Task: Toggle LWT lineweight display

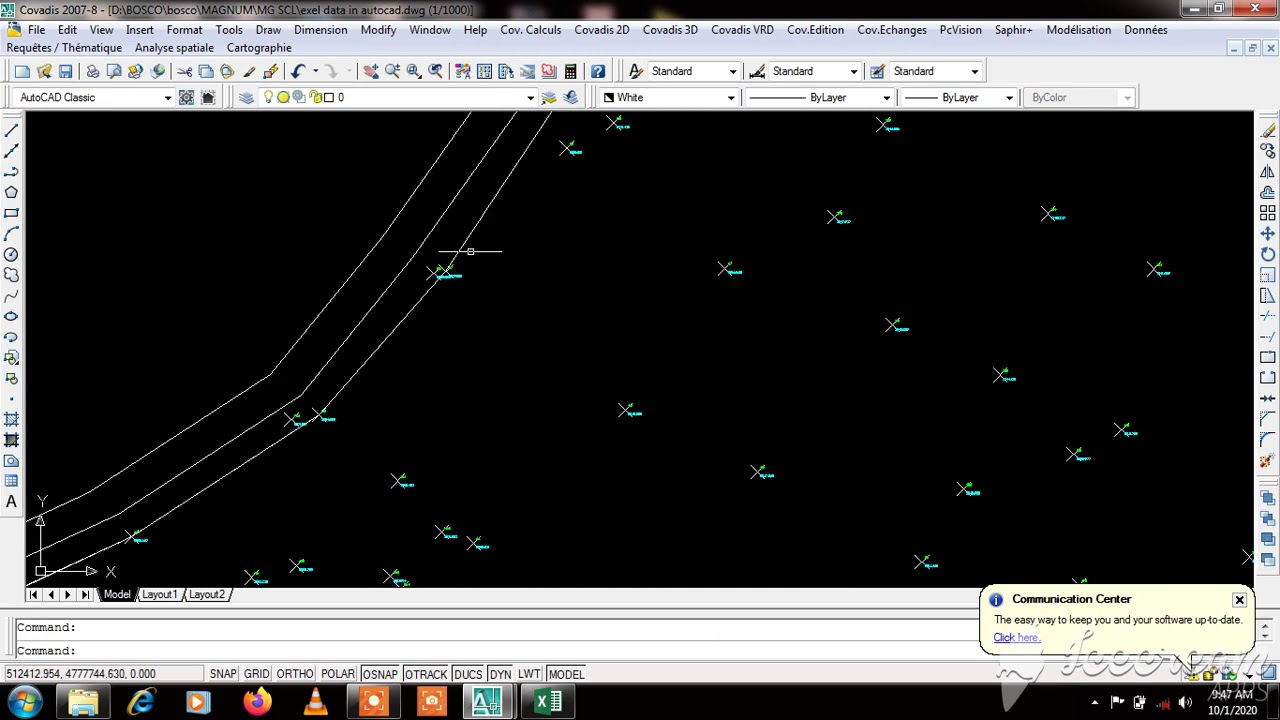Action: pos(529,674)
